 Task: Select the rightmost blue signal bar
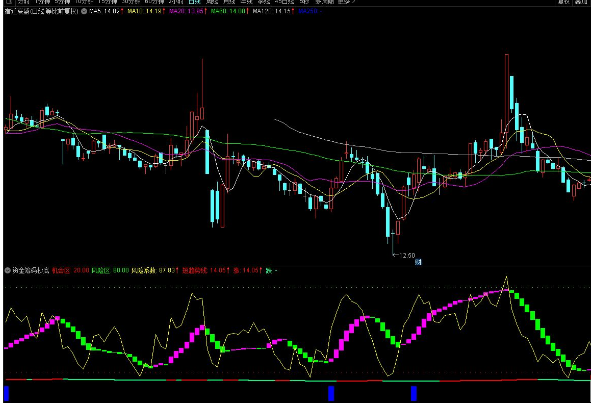pos(413,393)
